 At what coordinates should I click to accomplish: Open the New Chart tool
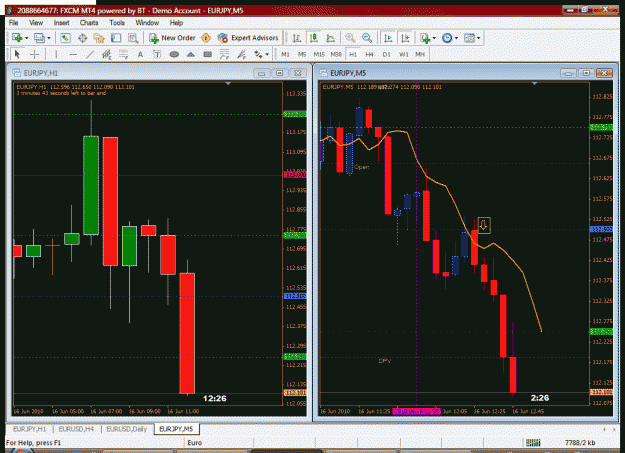click(17, 38)
